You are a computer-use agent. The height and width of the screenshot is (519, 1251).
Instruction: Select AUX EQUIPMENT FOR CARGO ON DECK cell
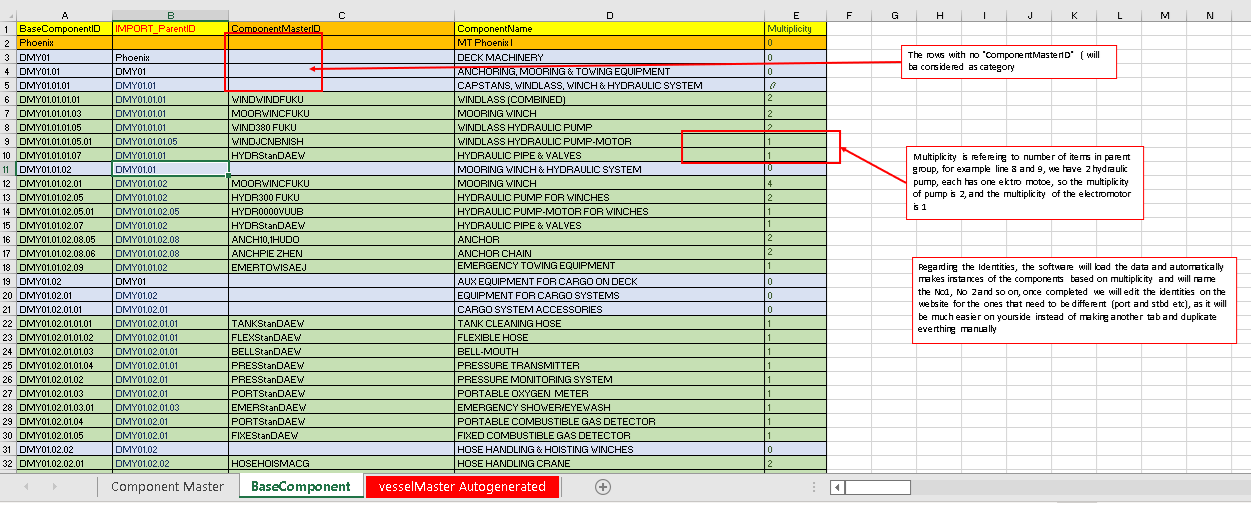(x=609, y=281)
